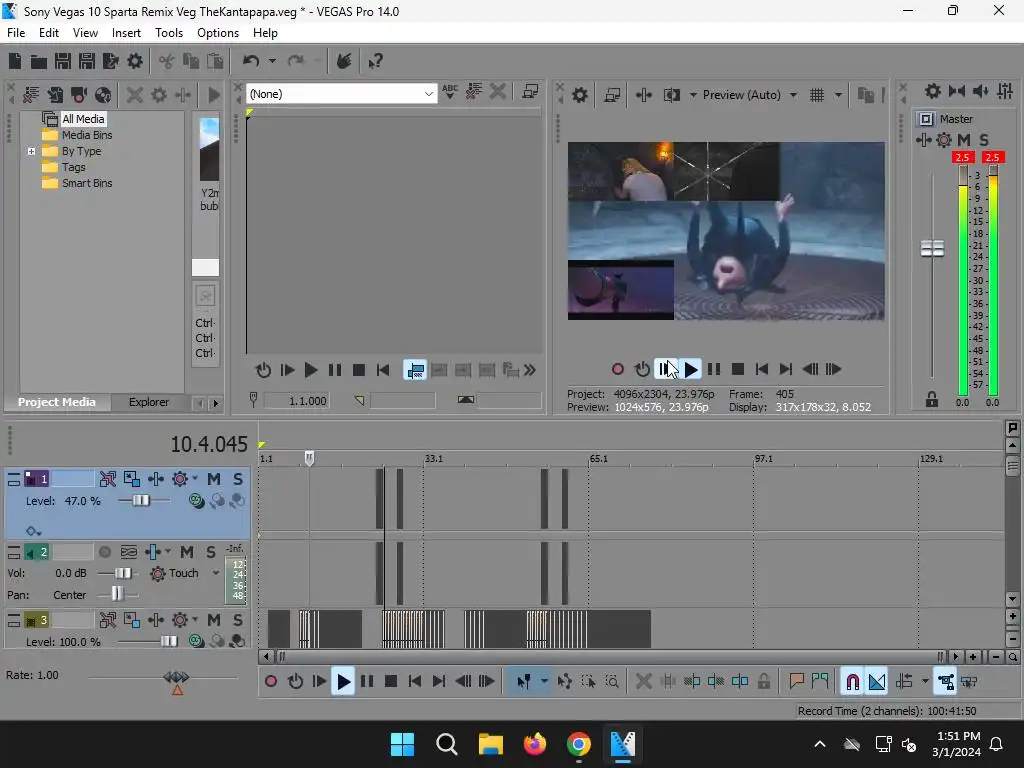Solo video Track 3
This screenshot has height=768, width=1024.
coord(238,620)
